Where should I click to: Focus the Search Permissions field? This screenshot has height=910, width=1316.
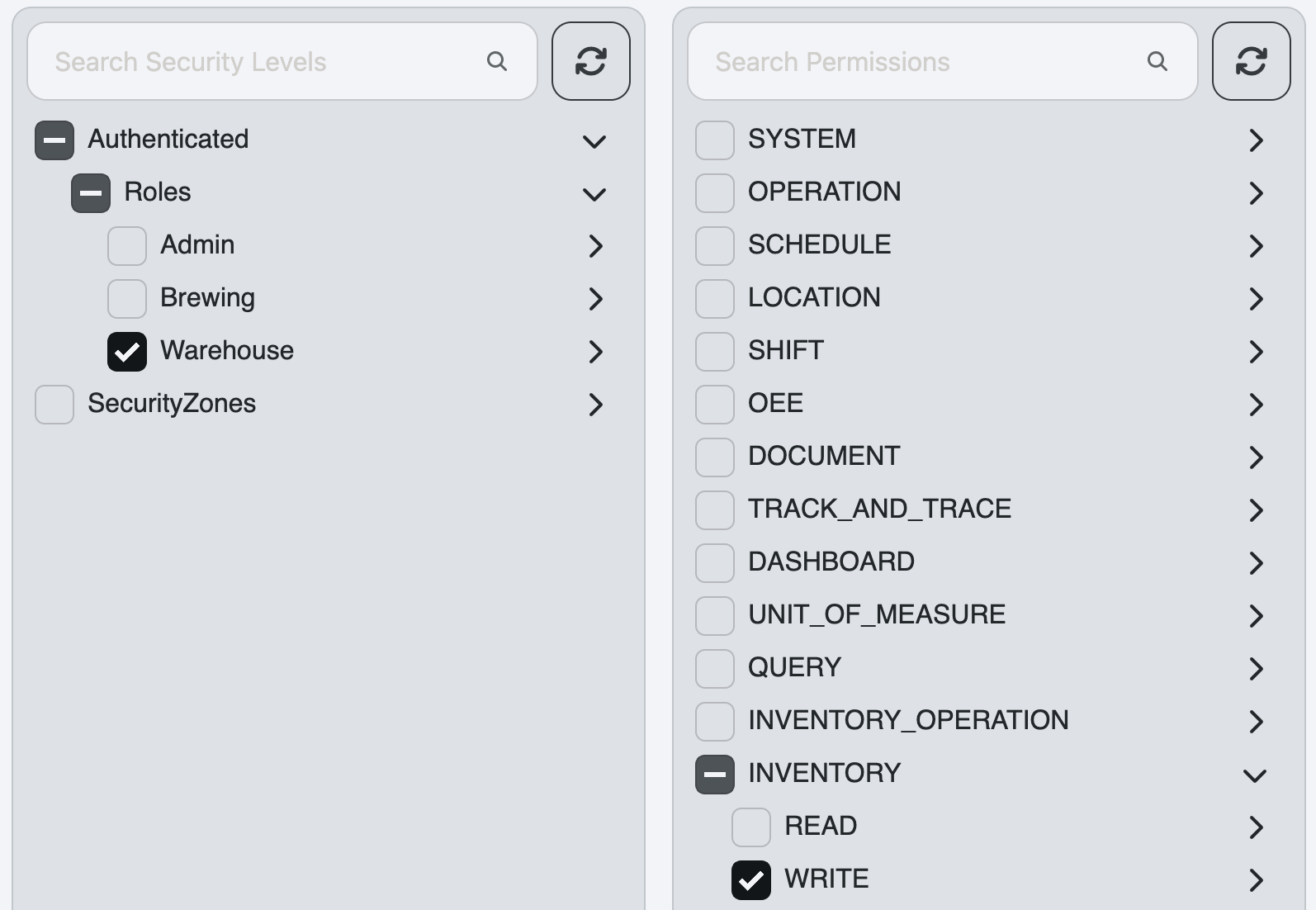pos(943,61)
